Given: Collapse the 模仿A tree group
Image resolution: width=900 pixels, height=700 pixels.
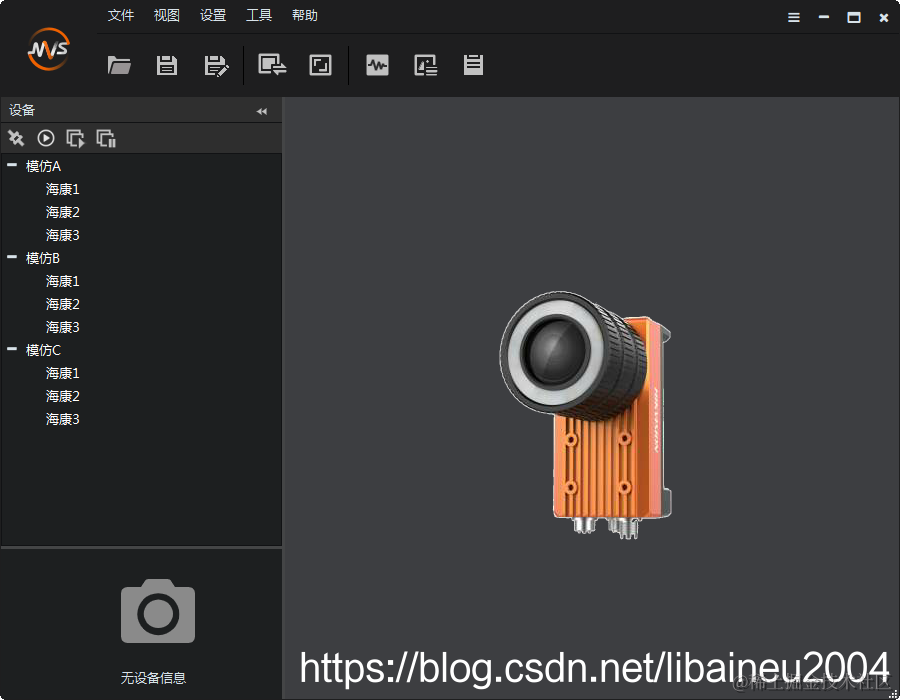Looking at the screenshot, I should 11,165.
